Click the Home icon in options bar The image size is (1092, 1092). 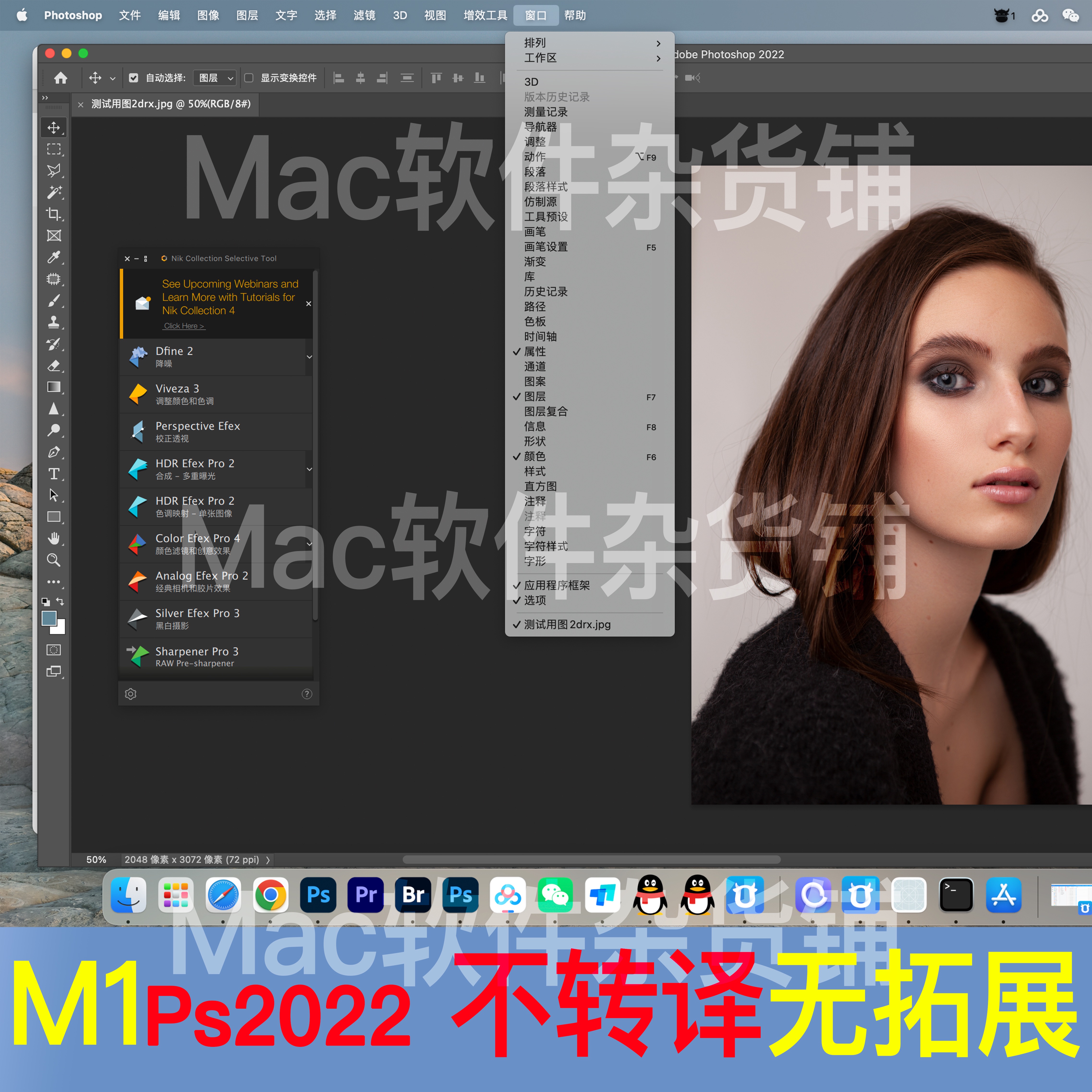click(x=61, y=78)
